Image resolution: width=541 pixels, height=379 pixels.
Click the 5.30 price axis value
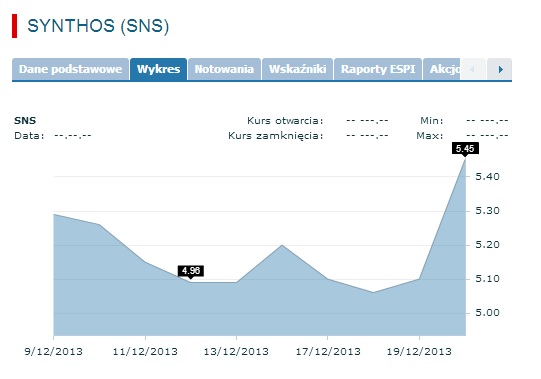coord(487,211)
